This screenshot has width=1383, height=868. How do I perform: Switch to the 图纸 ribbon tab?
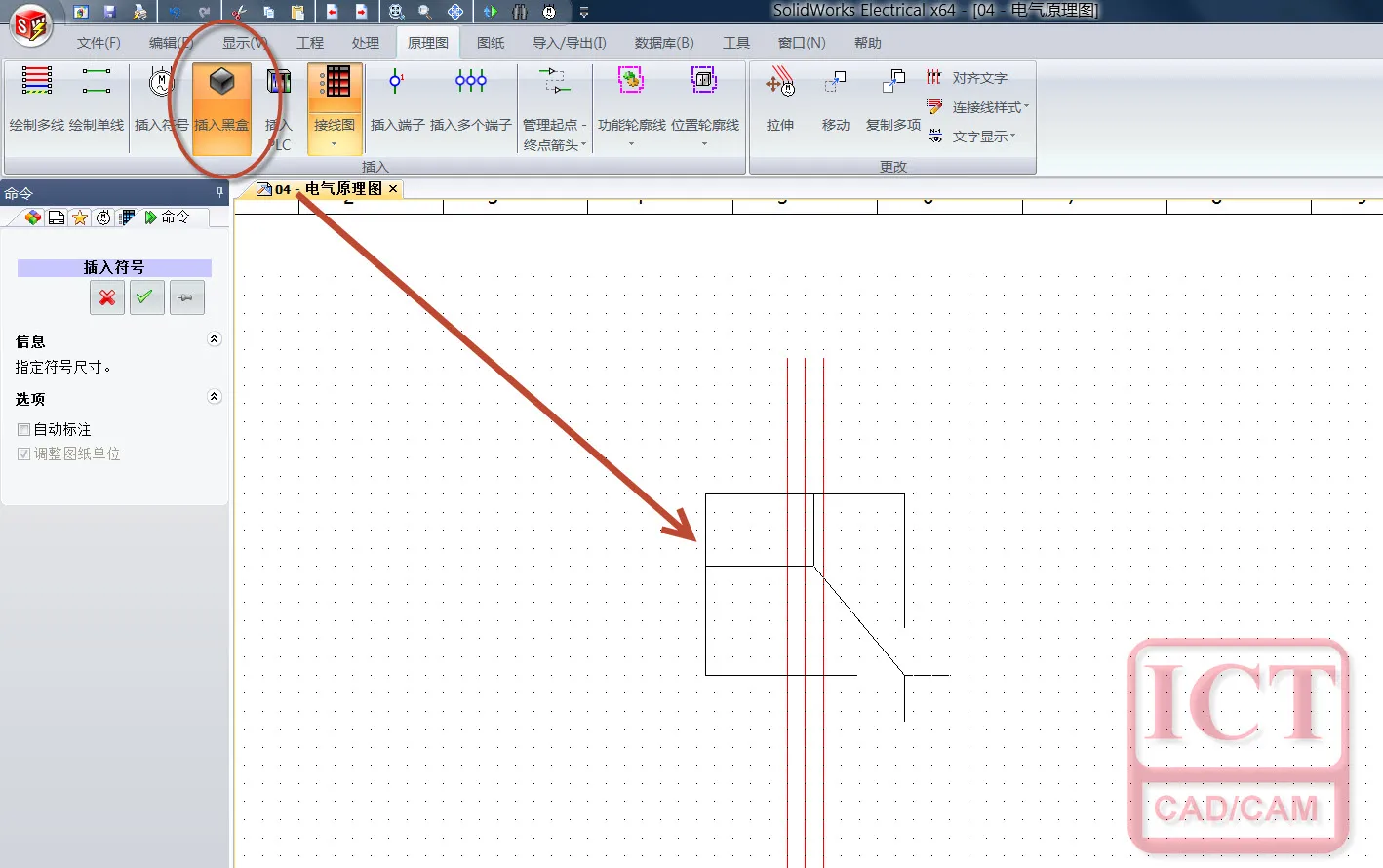pyautogui.click(x=491, y=43)
